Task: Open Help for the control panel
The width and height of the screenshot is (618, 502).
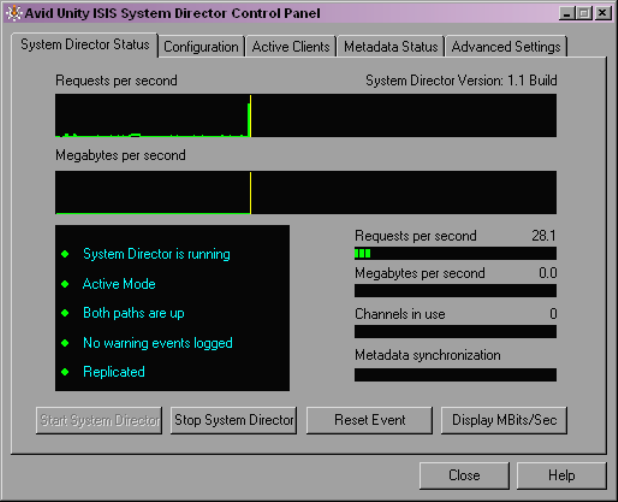Action: (561, 476)
